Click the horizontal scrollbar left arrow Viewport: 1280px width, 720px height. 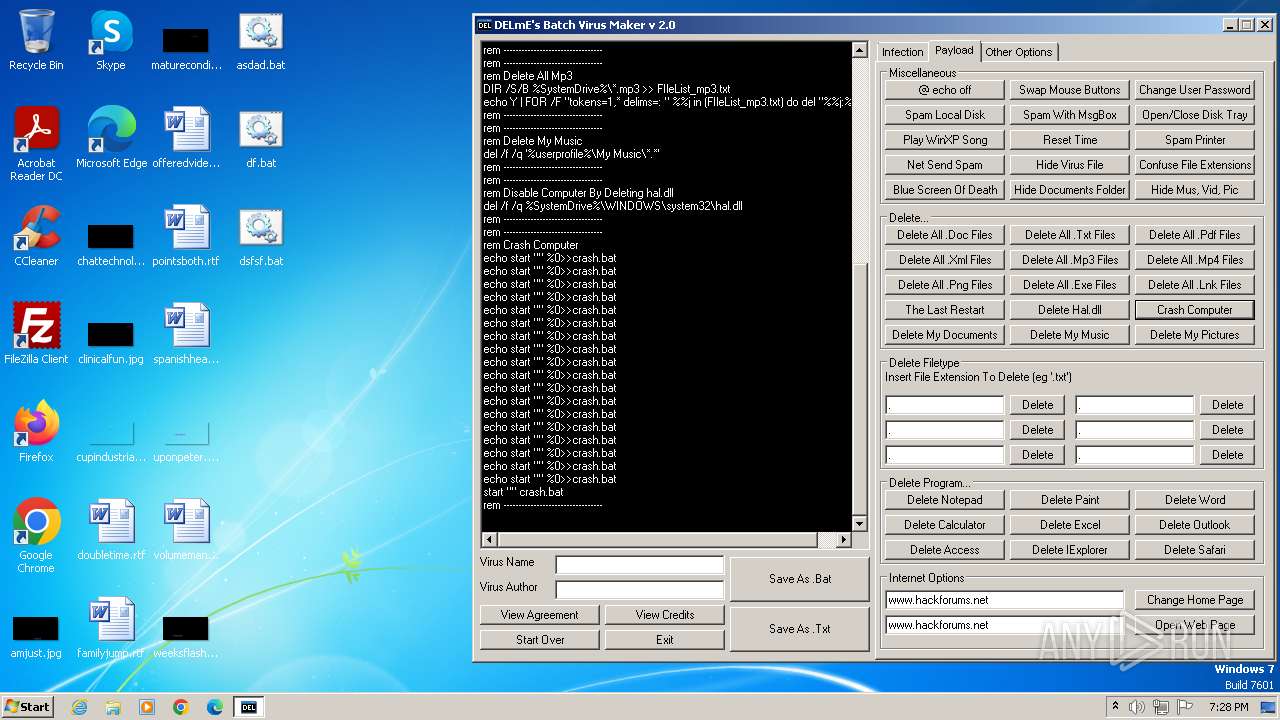pyautogui.click(x=488, y=540)
